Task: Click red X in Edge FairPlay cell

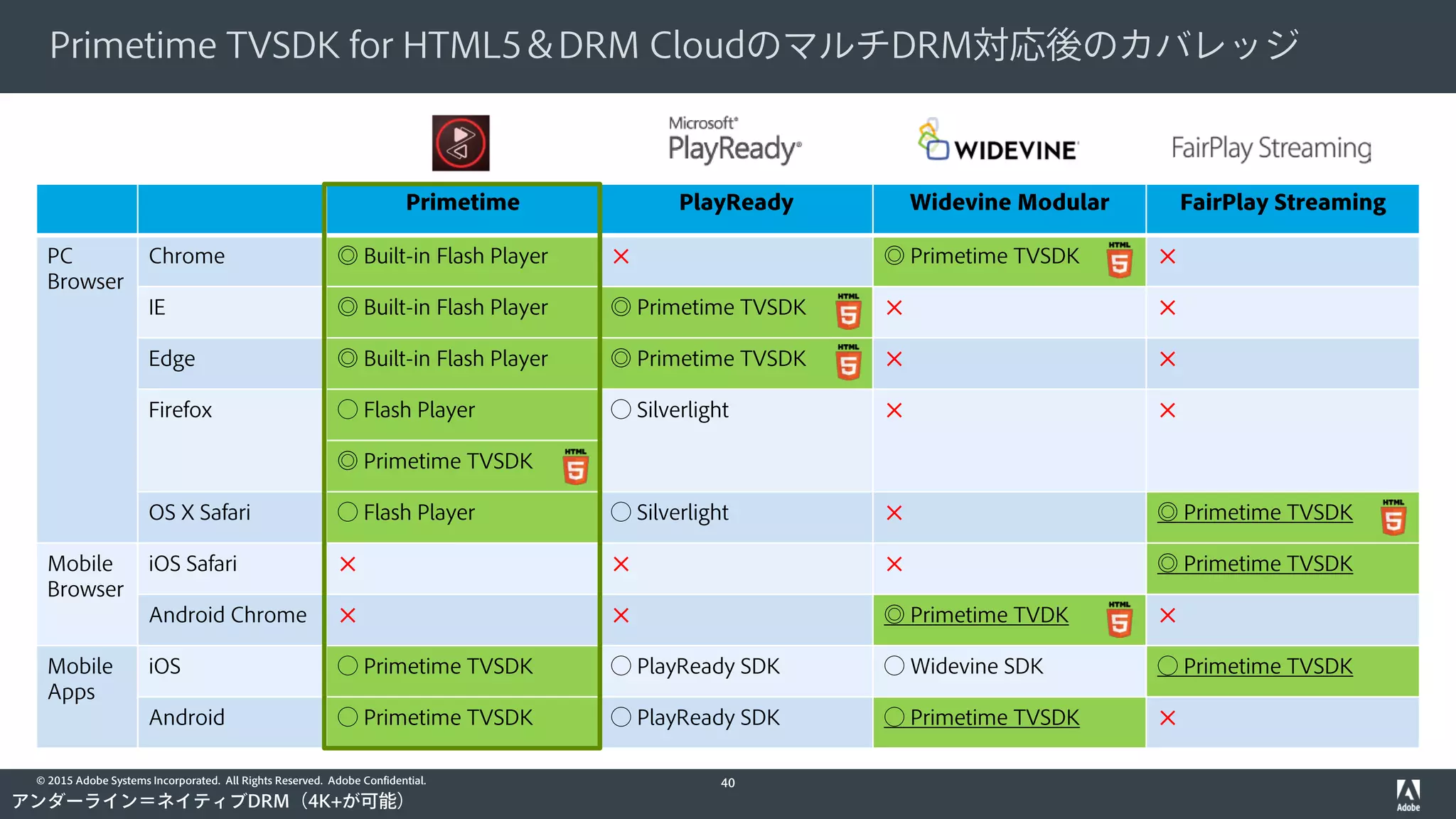Action: (x=1167, y=359)
